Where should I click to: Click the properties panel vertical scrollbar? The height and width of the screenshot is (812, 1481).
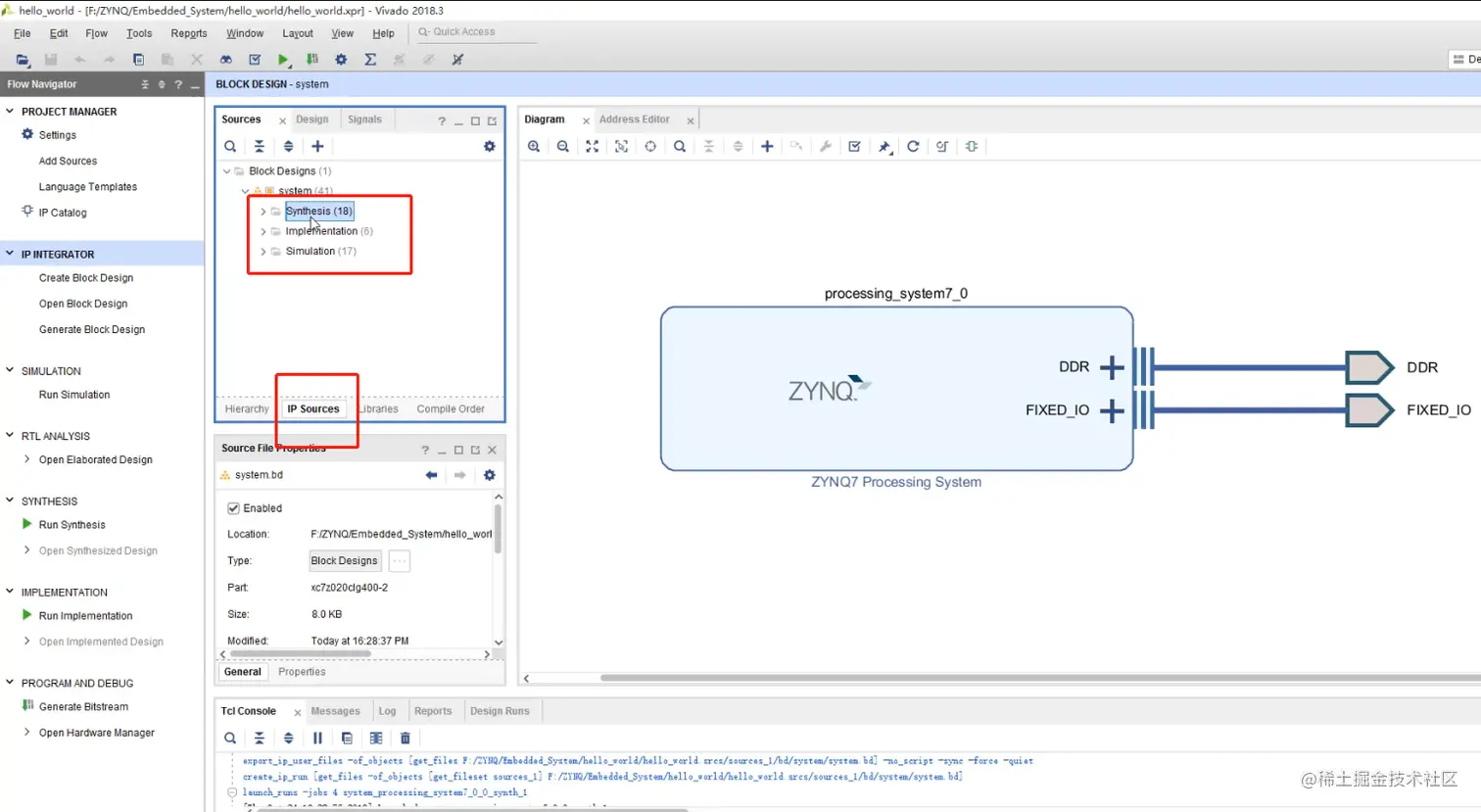coord(498,529)
